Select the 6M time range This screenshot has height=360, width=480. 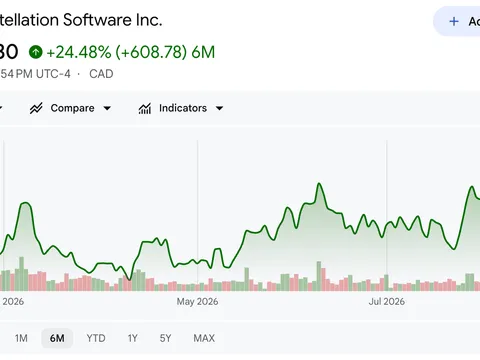pos(57,338)
